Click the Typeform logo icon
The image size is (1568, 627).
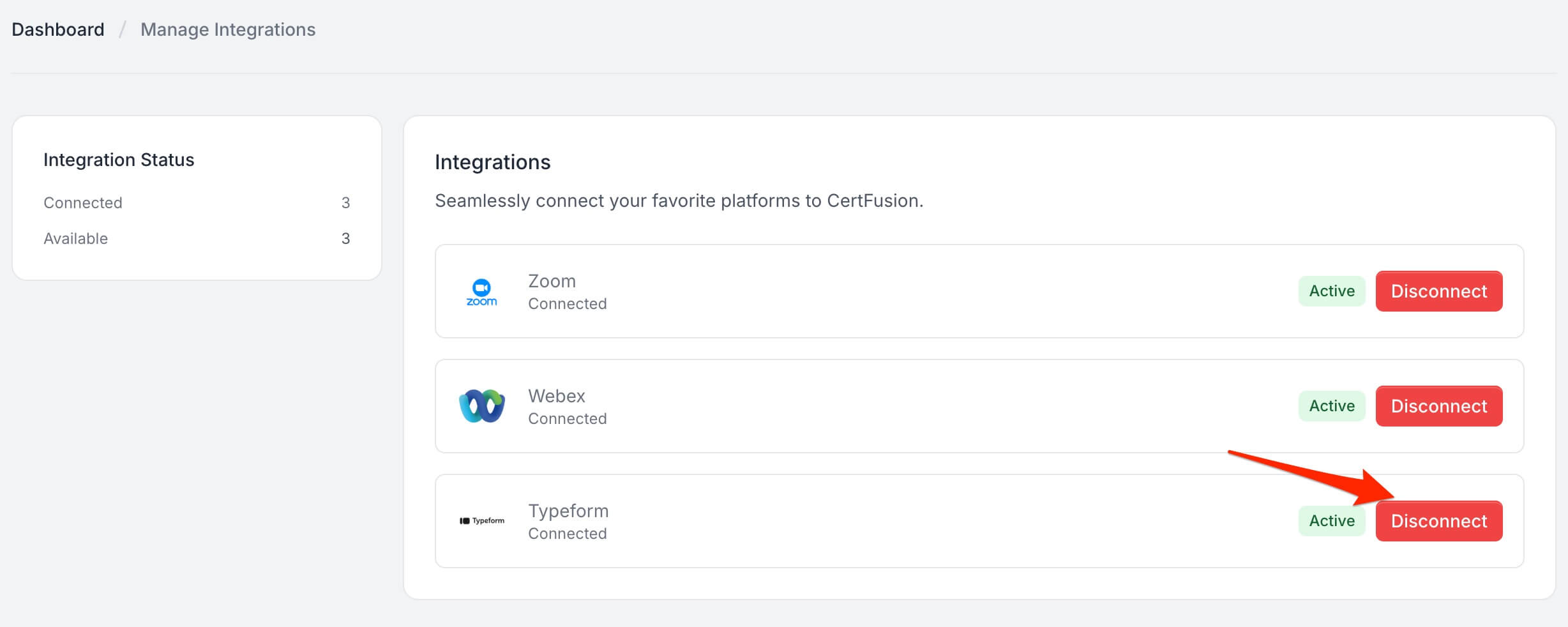click(x=481, y=521)
